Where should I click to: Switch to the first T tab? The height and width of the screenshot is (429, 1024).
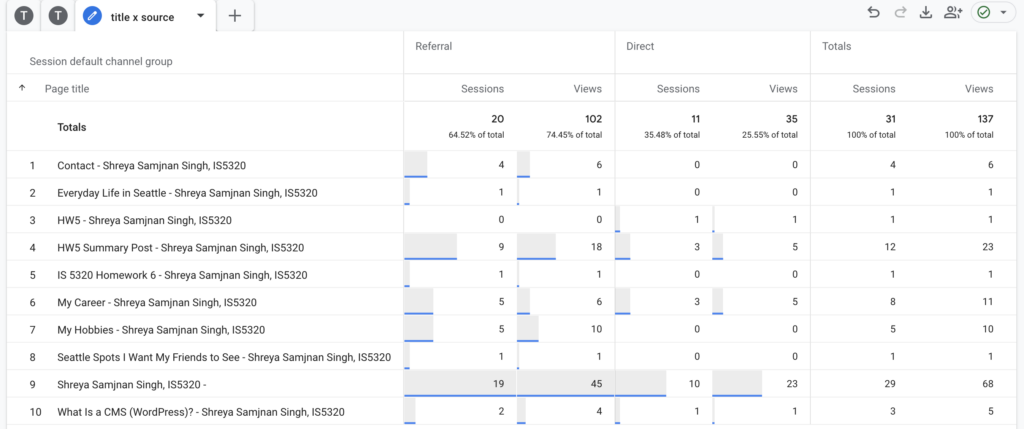(x=24, y=16)
